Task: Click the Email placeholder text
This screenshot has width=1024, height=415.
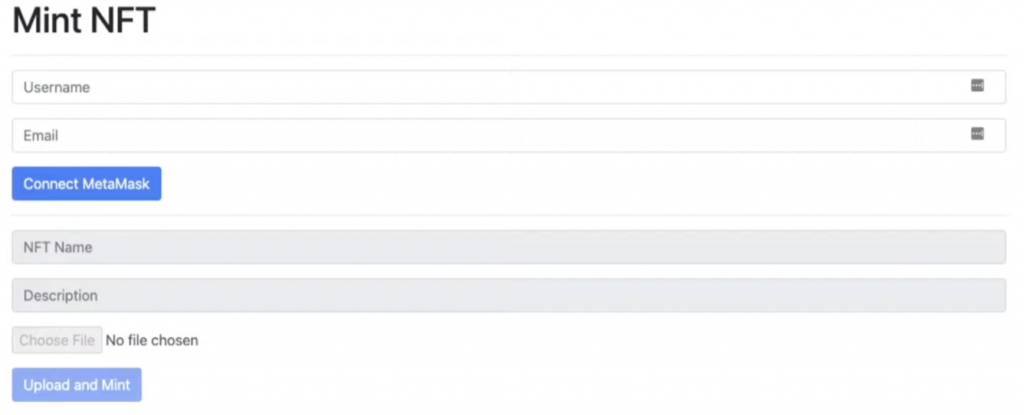Action: click(x=41, y=135)
